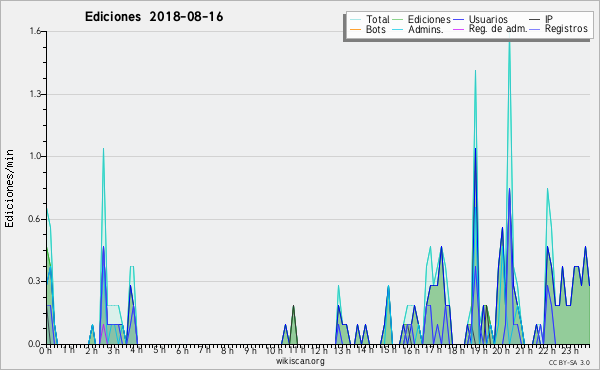Click the CC BY-SA 3.0 license text
The height and width of the screenshot is (370, 600).
click(x=569, y=362)
